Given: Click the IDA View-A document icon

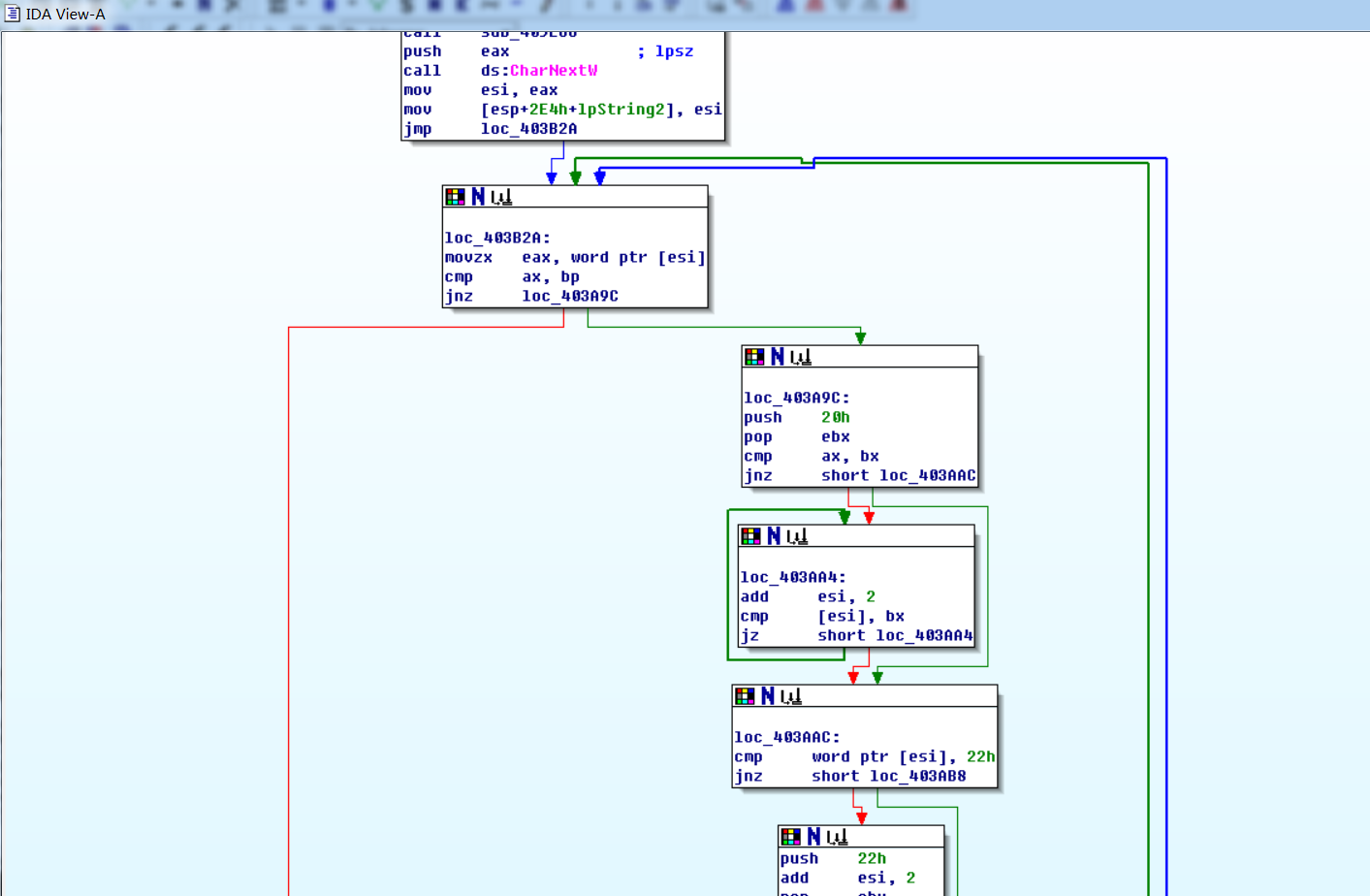Looking at the screenshot, I should pos(13,14).
